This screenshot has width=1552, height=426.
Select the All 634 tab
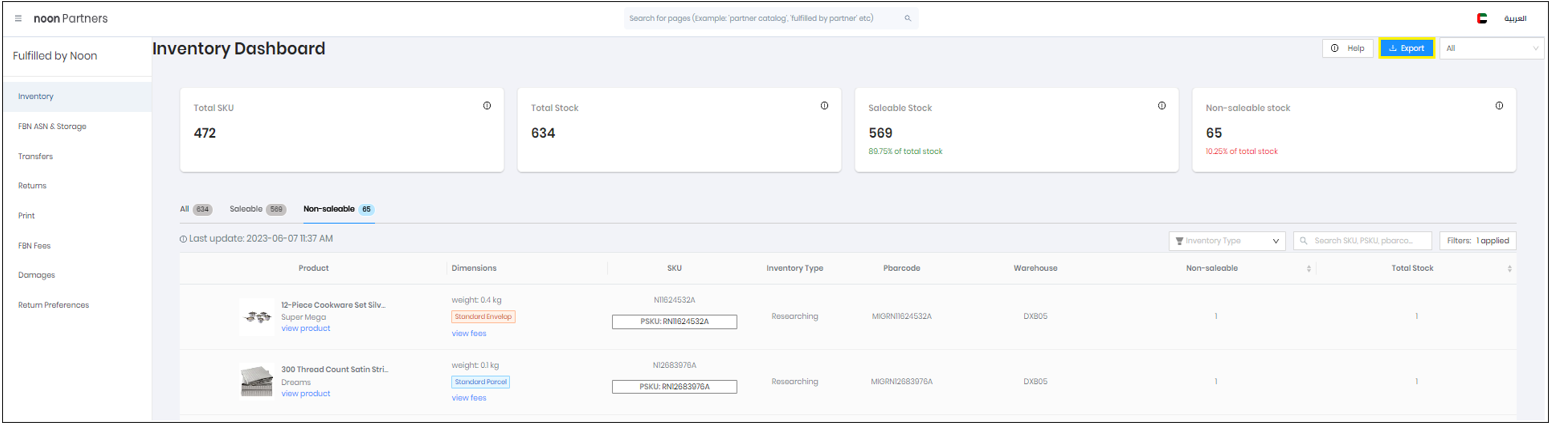[196, 209]
